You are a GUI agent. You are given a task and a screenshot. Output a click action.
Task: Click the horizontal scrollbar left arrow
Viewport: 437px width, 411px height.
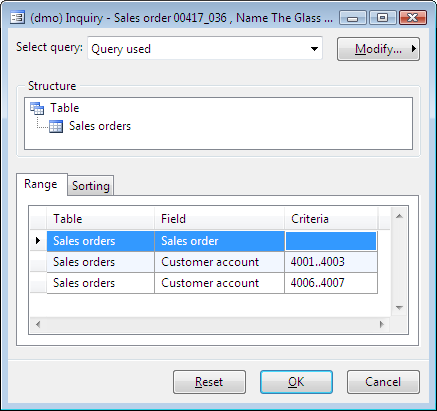tap(38, 324)
